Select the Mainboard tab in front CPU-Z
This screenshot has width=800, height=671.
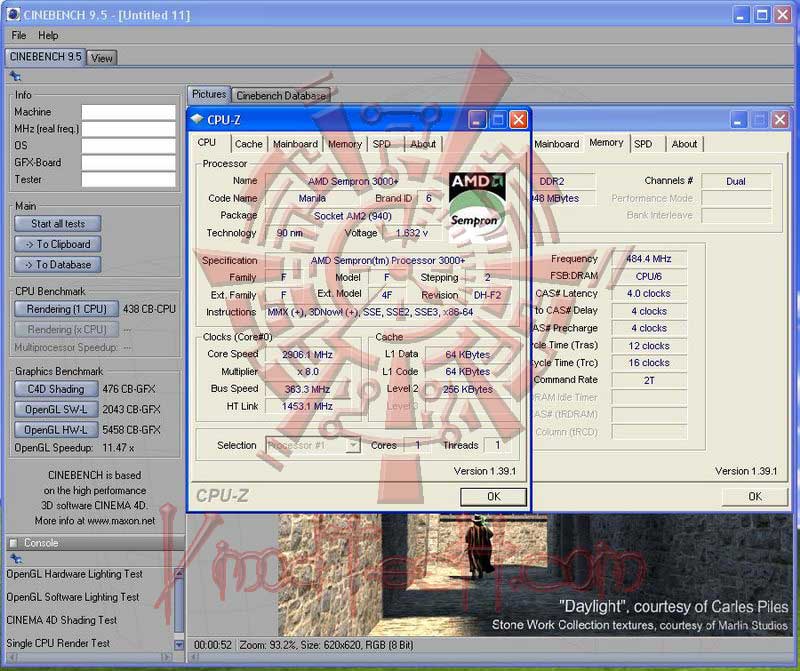[295, 144]
